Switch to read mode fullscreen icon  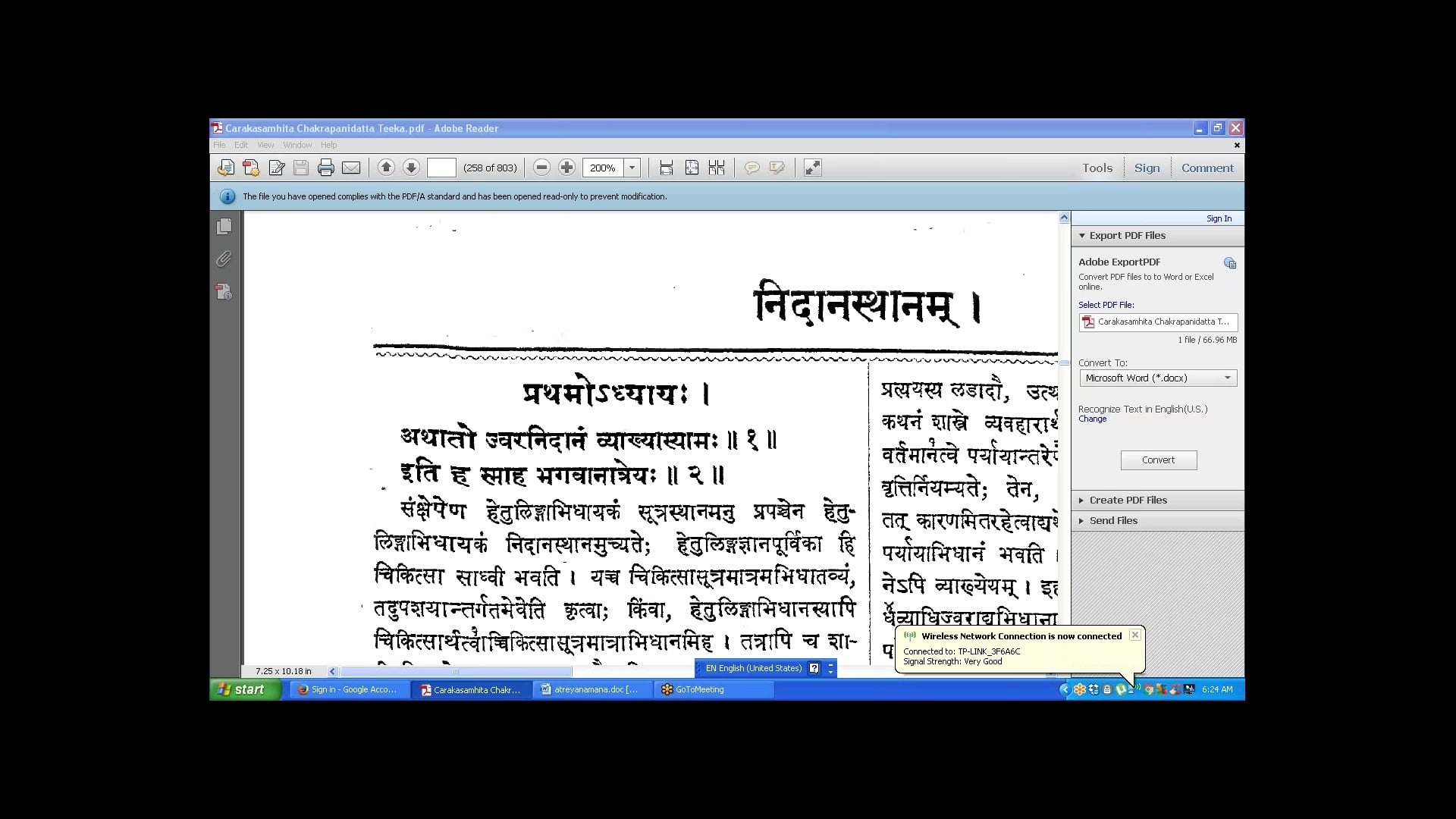point(812,168)
